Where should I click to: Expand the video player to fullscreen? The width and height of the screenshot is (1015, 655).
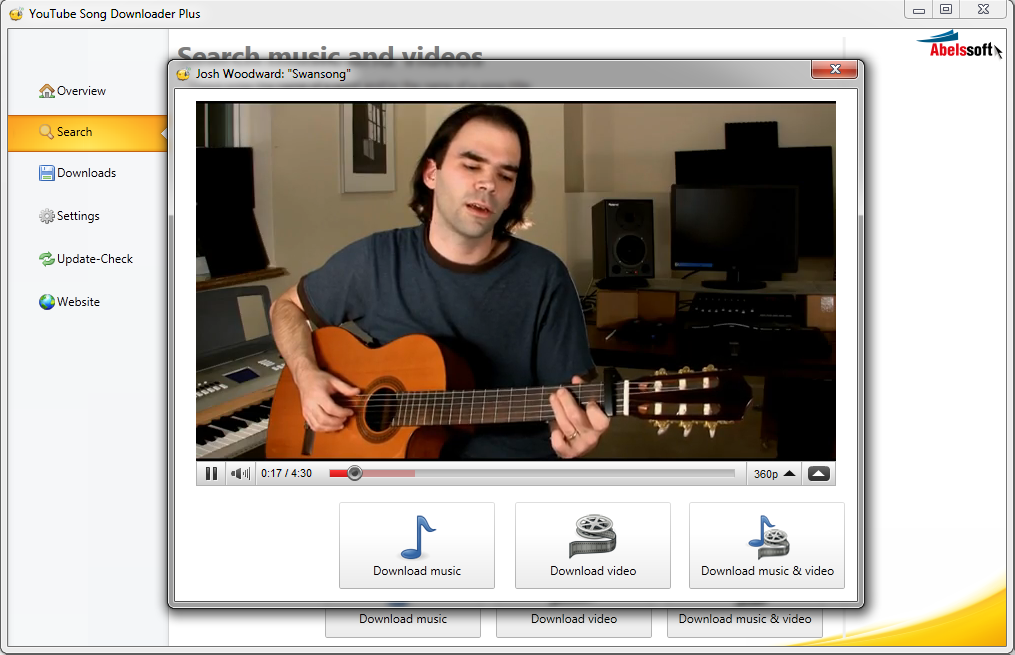coord(818,474)
